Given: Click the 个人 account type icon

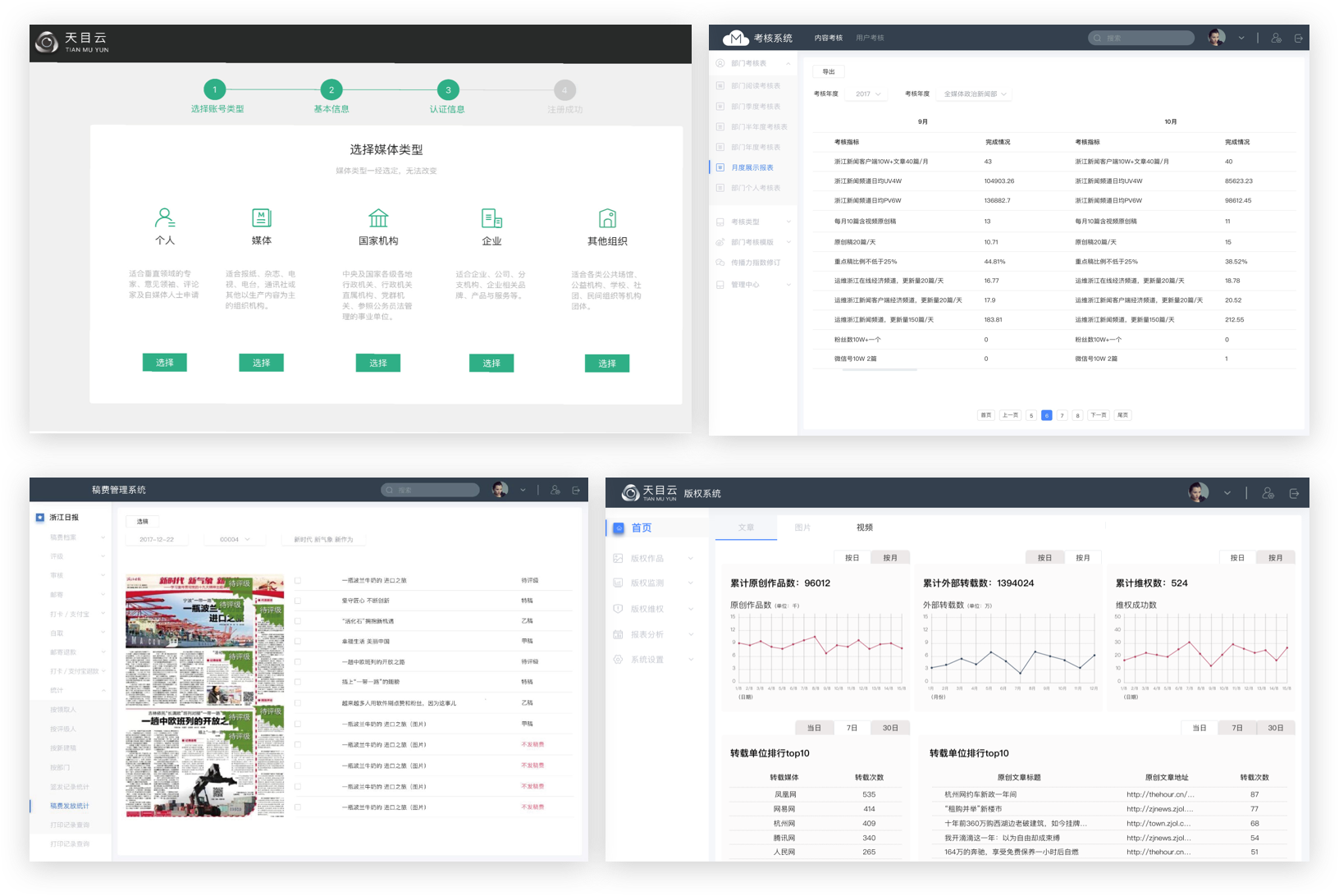Looking at the screenshot, I should pyautogui.click(x=165, y=217).
